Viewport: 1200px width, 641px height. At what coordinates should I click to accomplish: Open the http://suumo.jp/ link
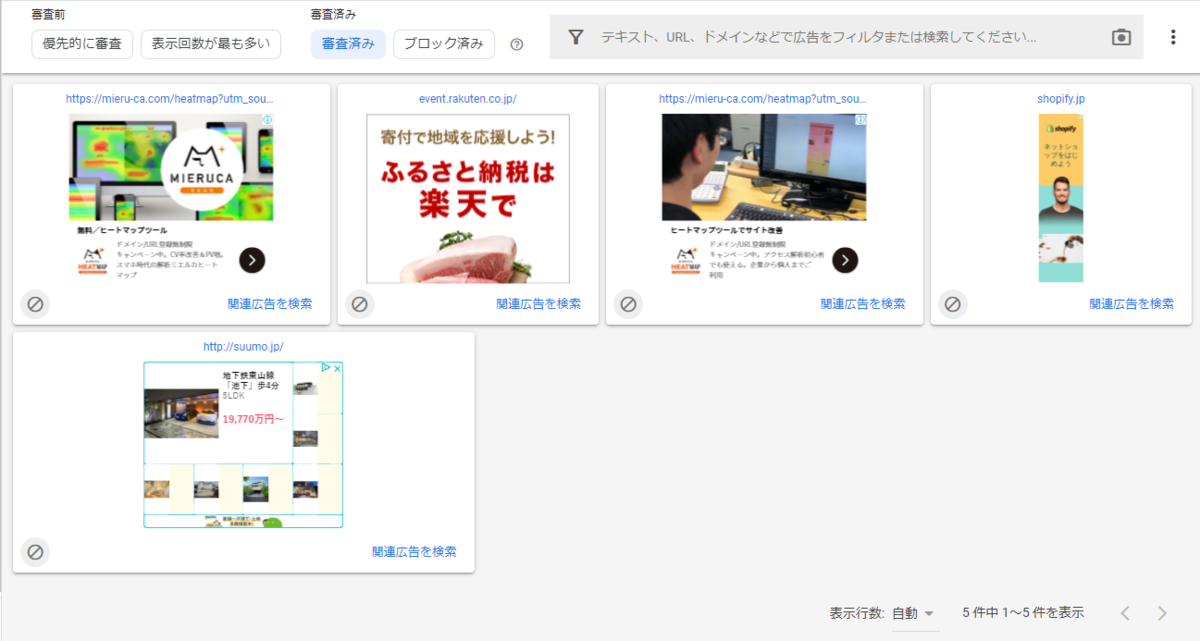pos(243,347)
